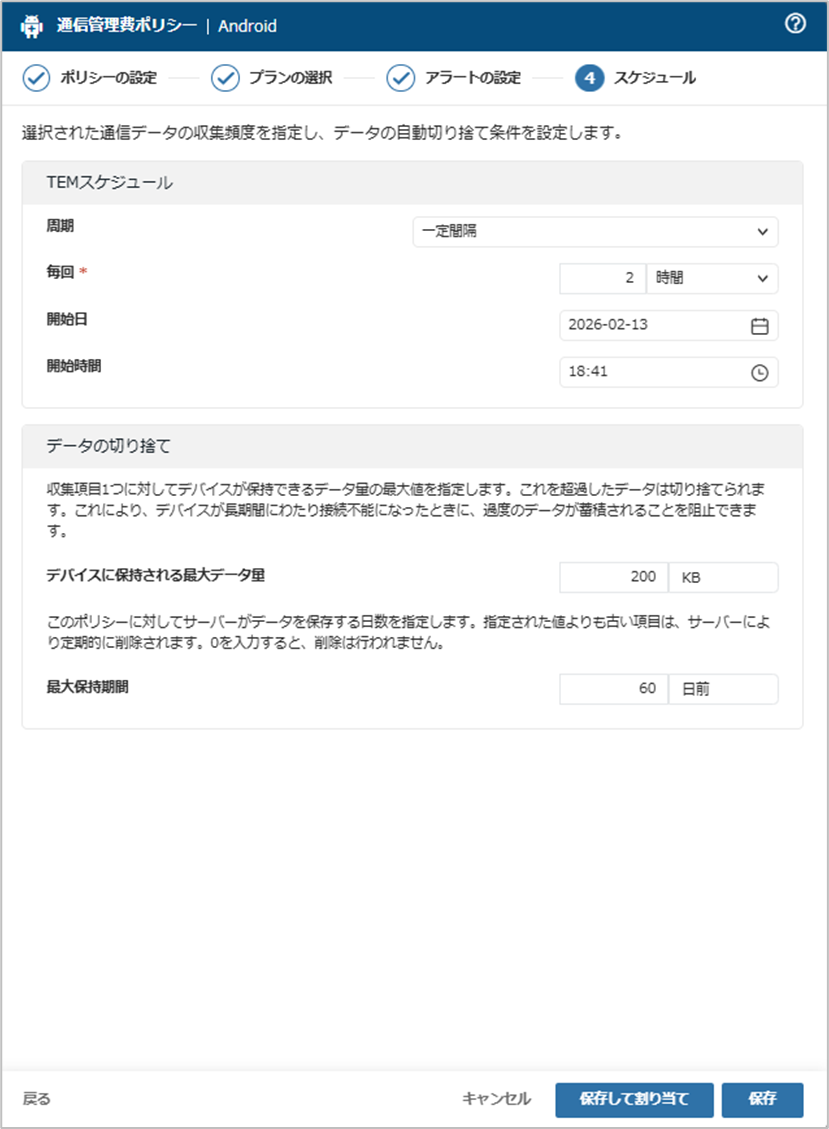Focus the 毎回 interval number field

click(x=603, y=278)
